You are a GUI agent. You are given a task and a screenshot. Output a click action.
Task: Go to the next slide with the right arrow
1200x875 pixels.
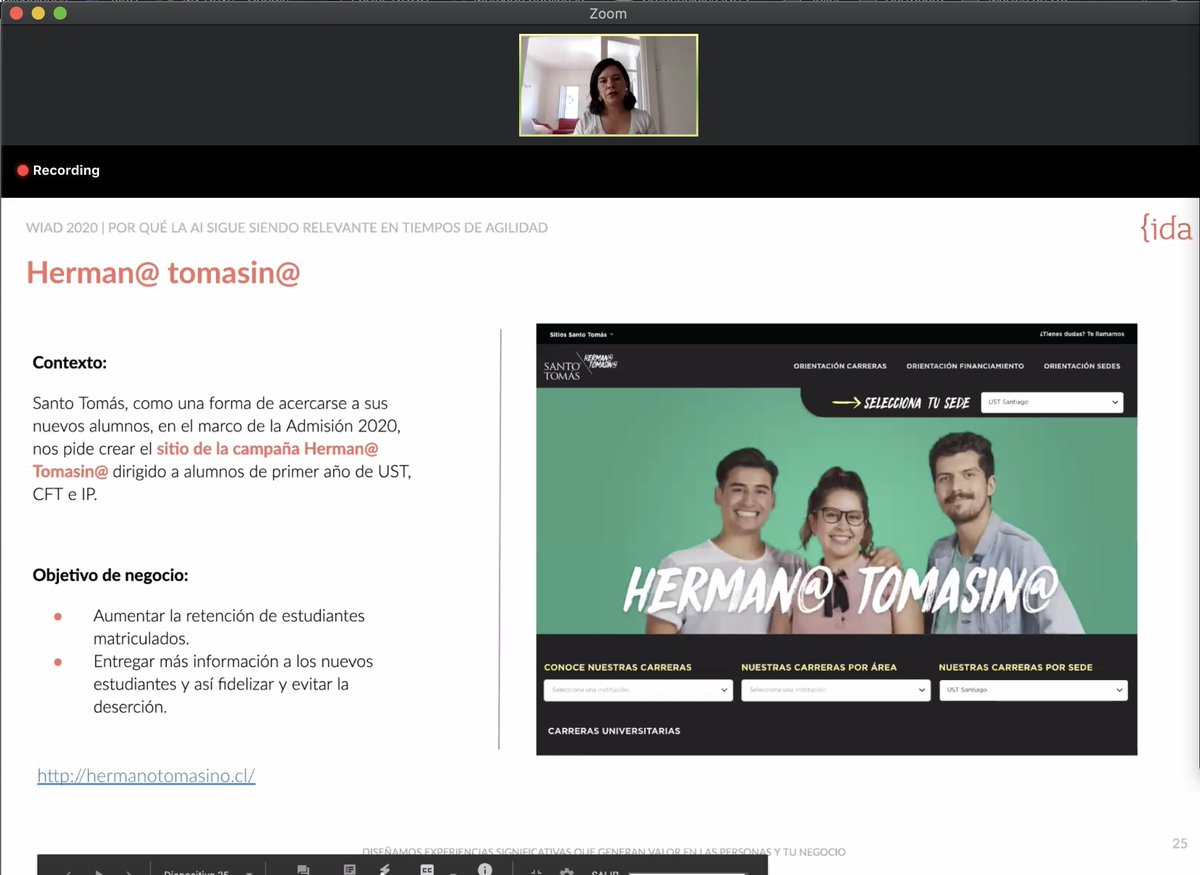point(127,870)
